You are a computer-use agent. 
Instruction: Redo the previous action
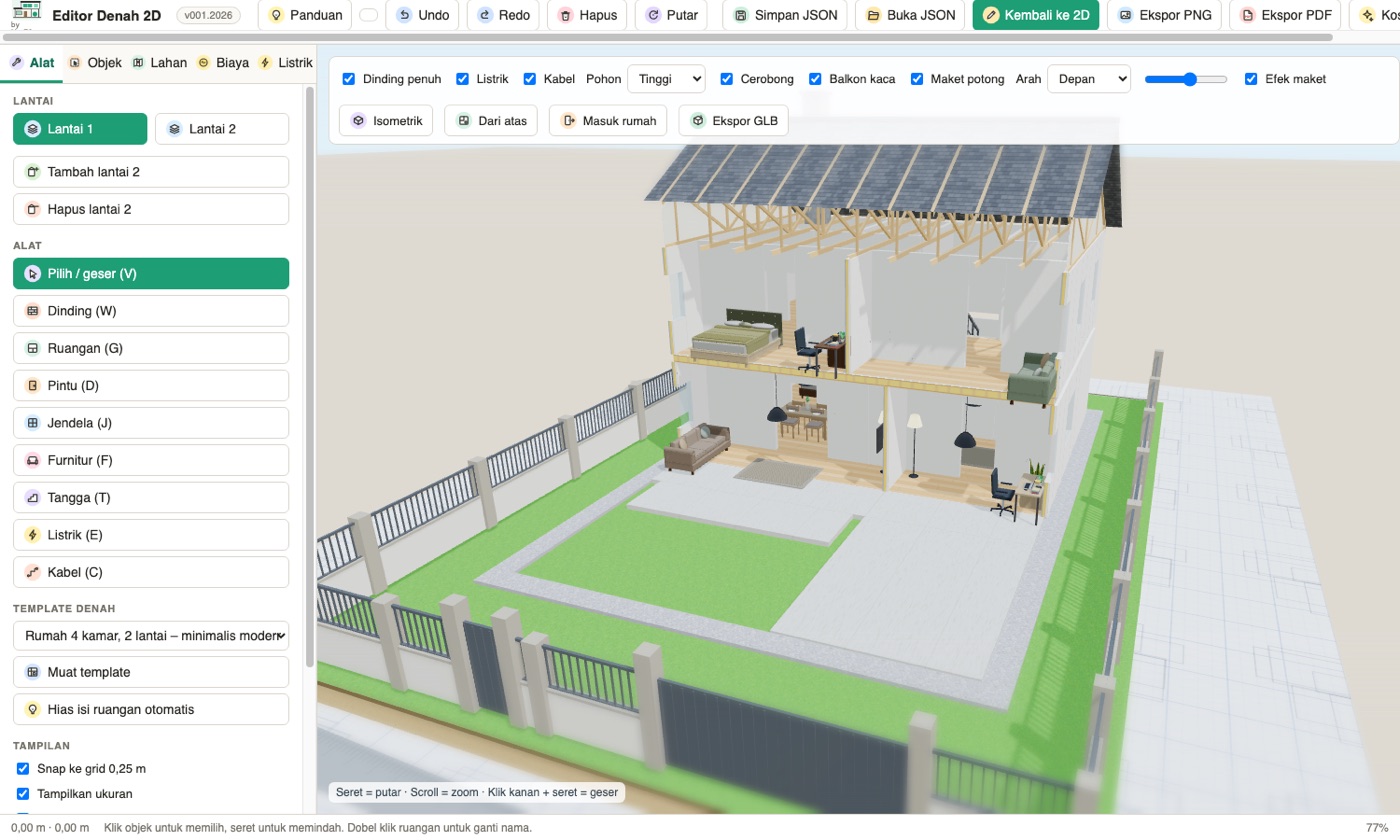[503, 15]
